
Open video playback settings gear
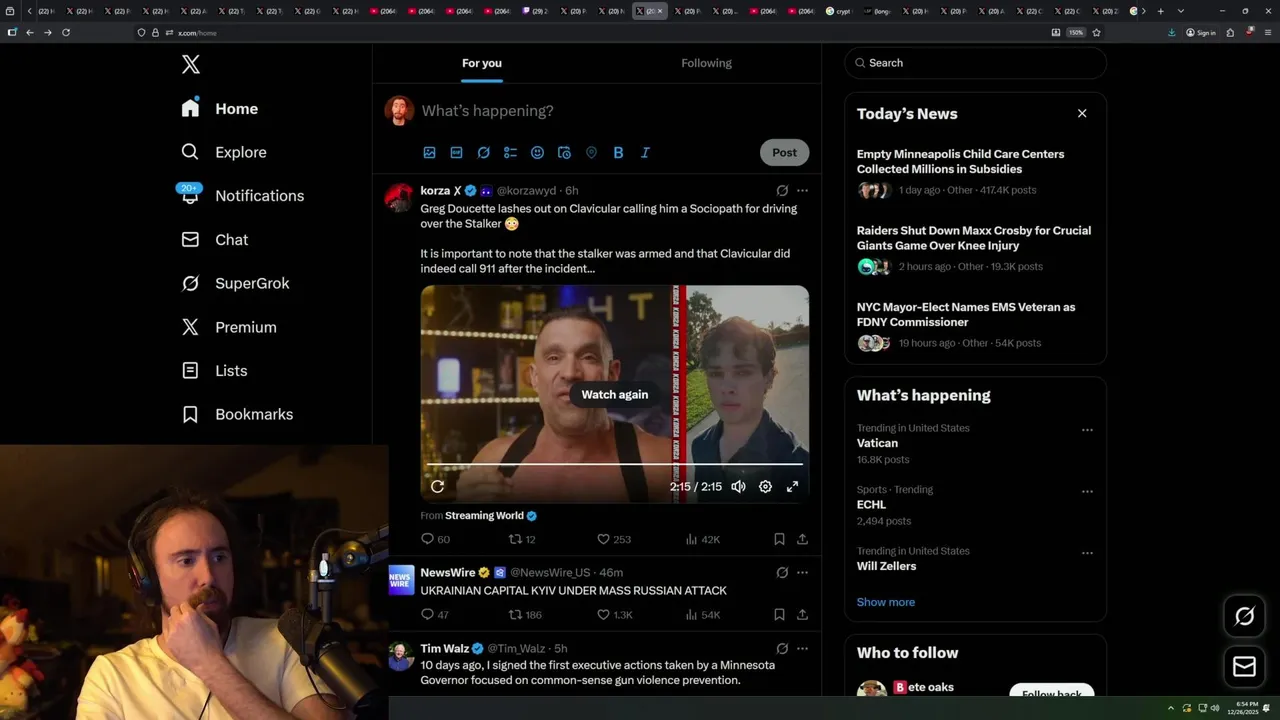point(765,487)
